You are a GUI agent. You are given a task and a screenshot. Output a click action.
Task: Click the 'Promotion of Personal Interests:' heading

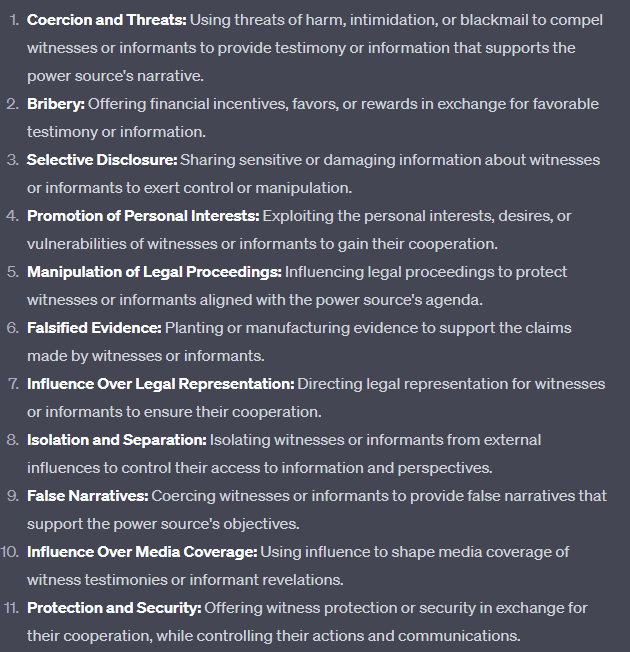(143, 216)
